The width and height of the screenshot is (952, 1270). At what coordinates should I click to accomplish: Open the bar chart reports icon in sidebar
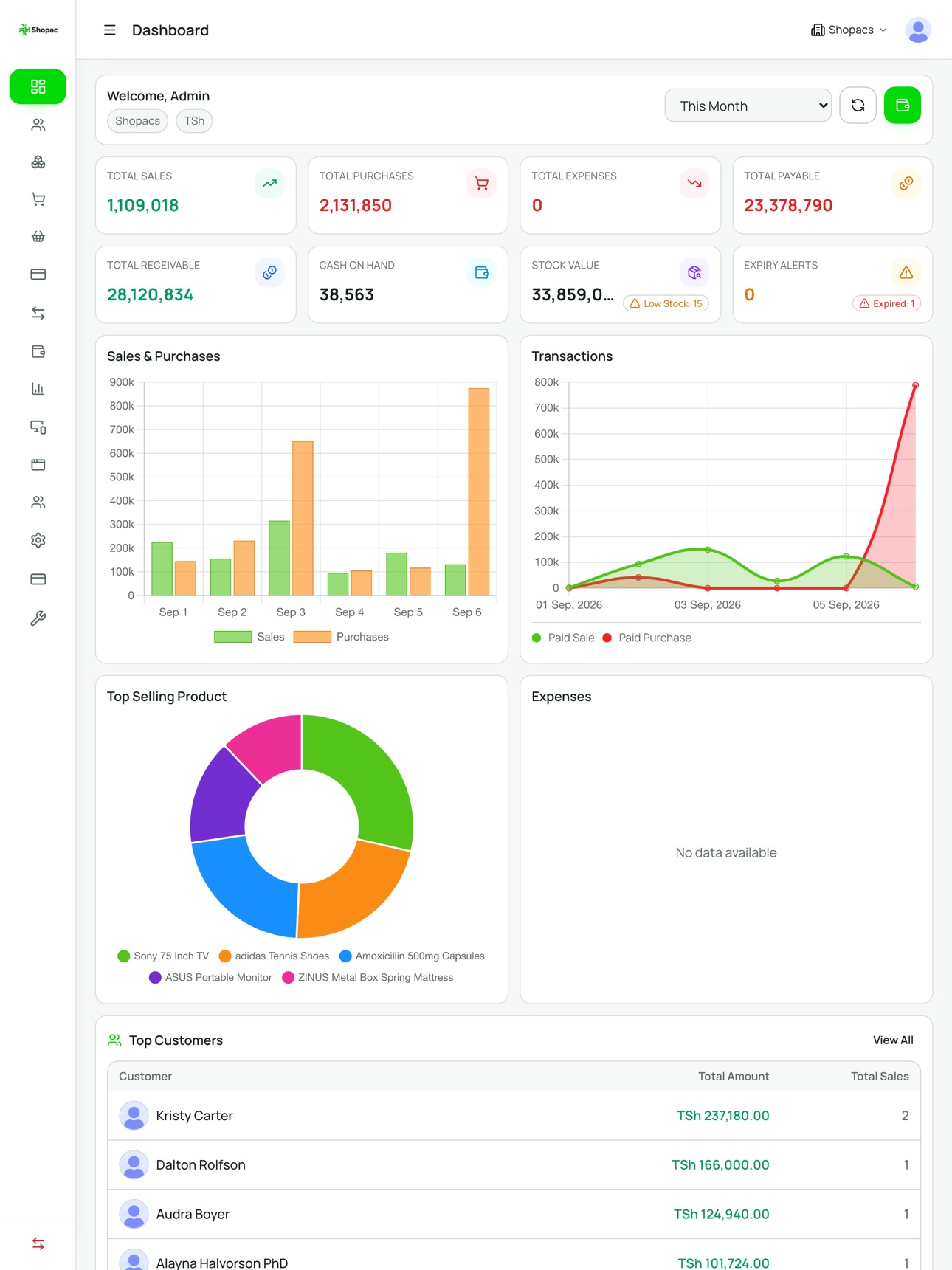tap(38, 389)
